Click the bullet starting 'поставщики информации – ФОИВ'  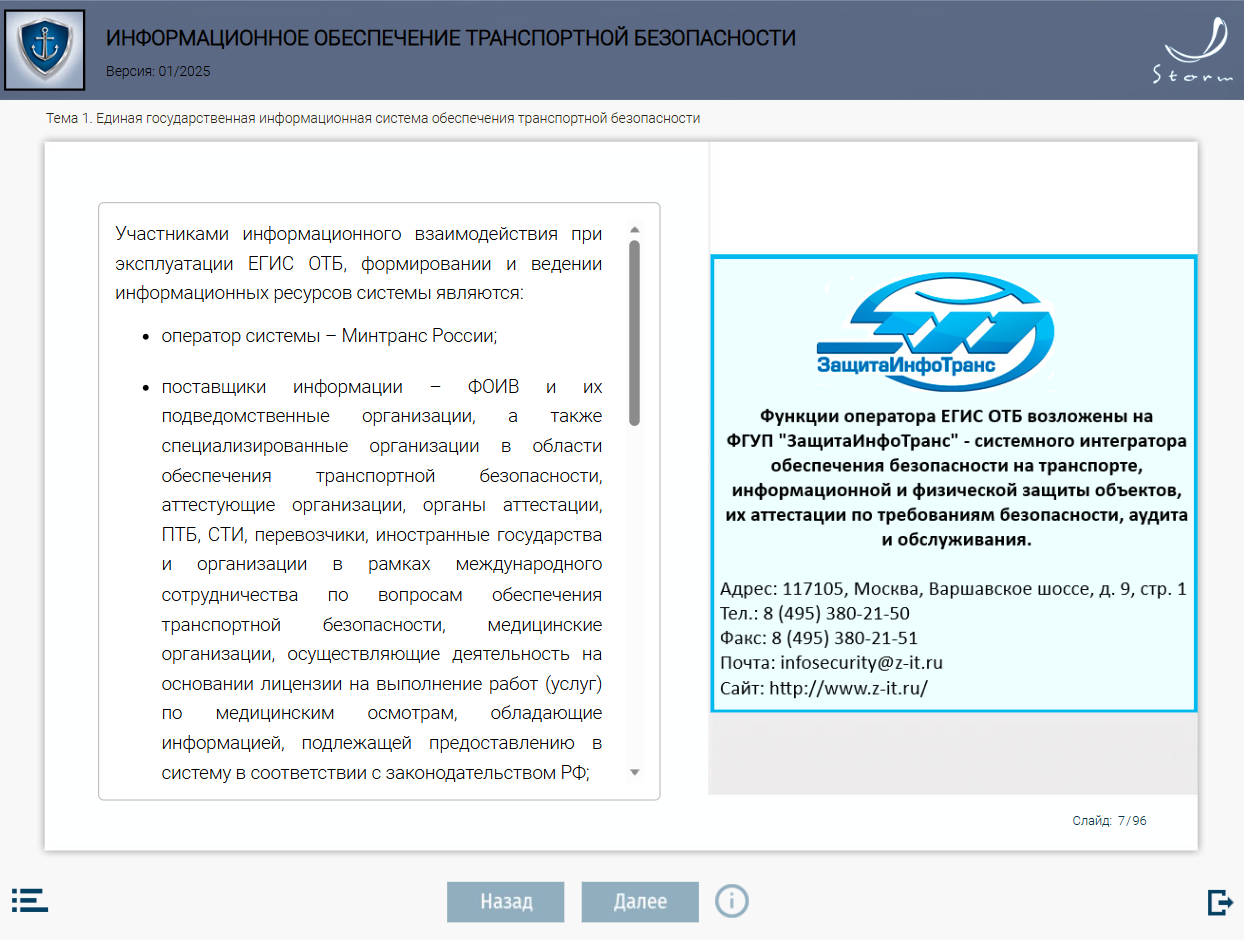click(x=382, y=580)
